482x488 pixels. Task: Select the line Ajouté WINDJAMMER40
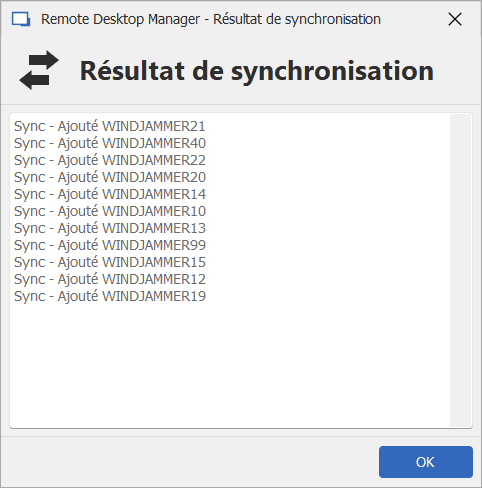[x=110, y=143]
